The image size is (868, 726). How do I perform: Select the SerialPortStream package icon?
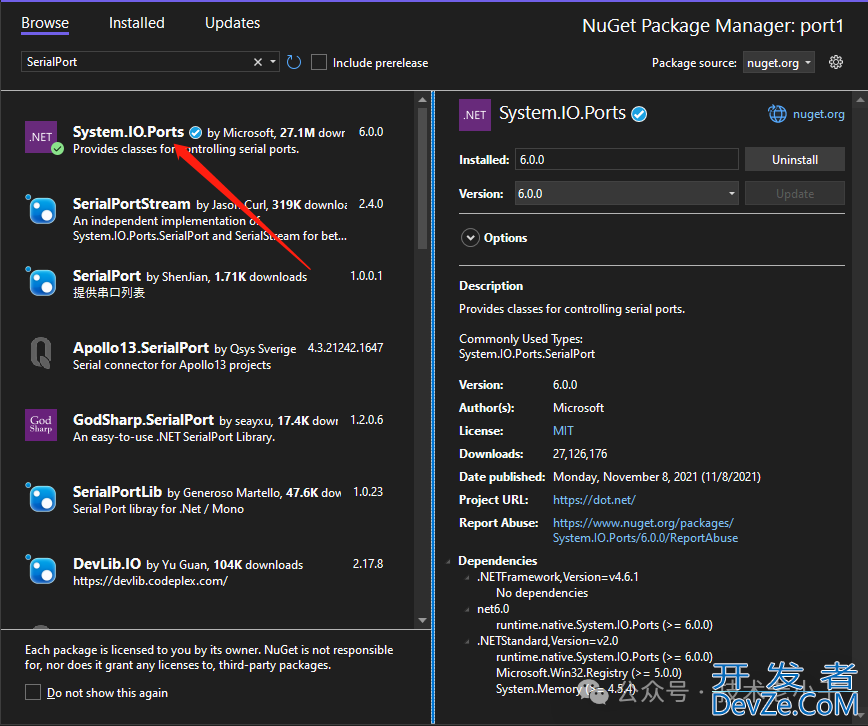point(41,209)
